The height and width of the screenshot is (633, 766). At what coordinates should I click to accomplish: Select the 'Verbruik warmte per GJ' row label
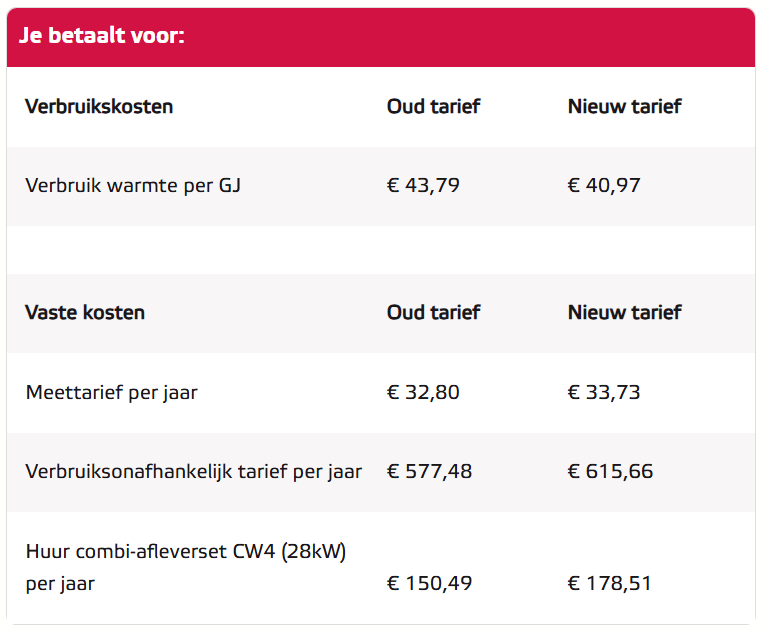click(x=133, y=186)
